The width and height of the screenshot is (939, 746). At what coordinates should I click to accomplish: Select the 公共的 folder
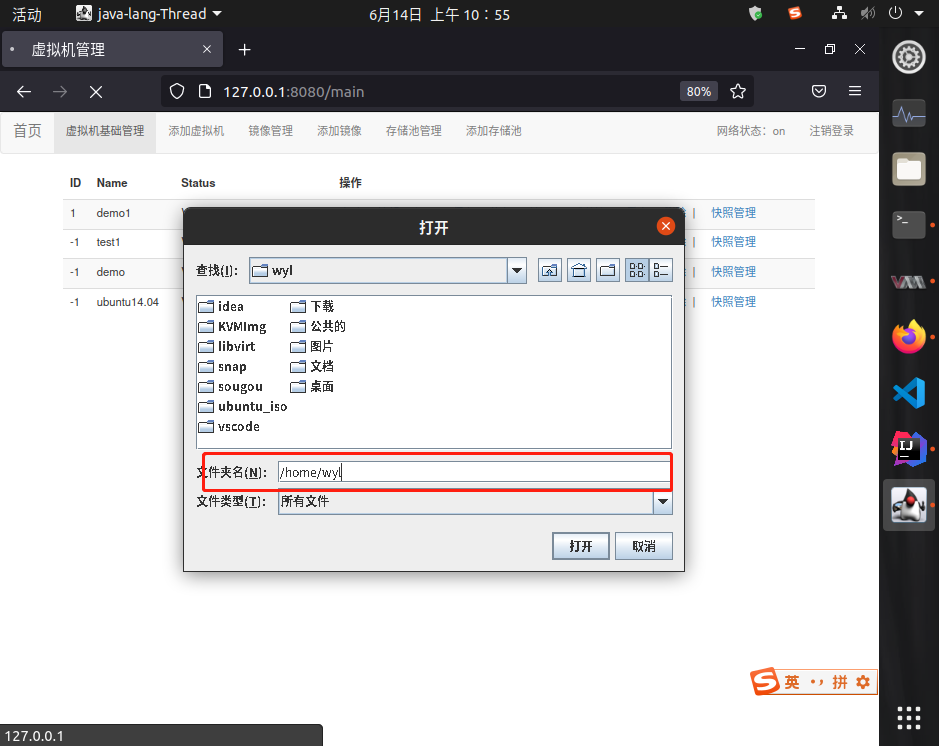pos(318,327)
